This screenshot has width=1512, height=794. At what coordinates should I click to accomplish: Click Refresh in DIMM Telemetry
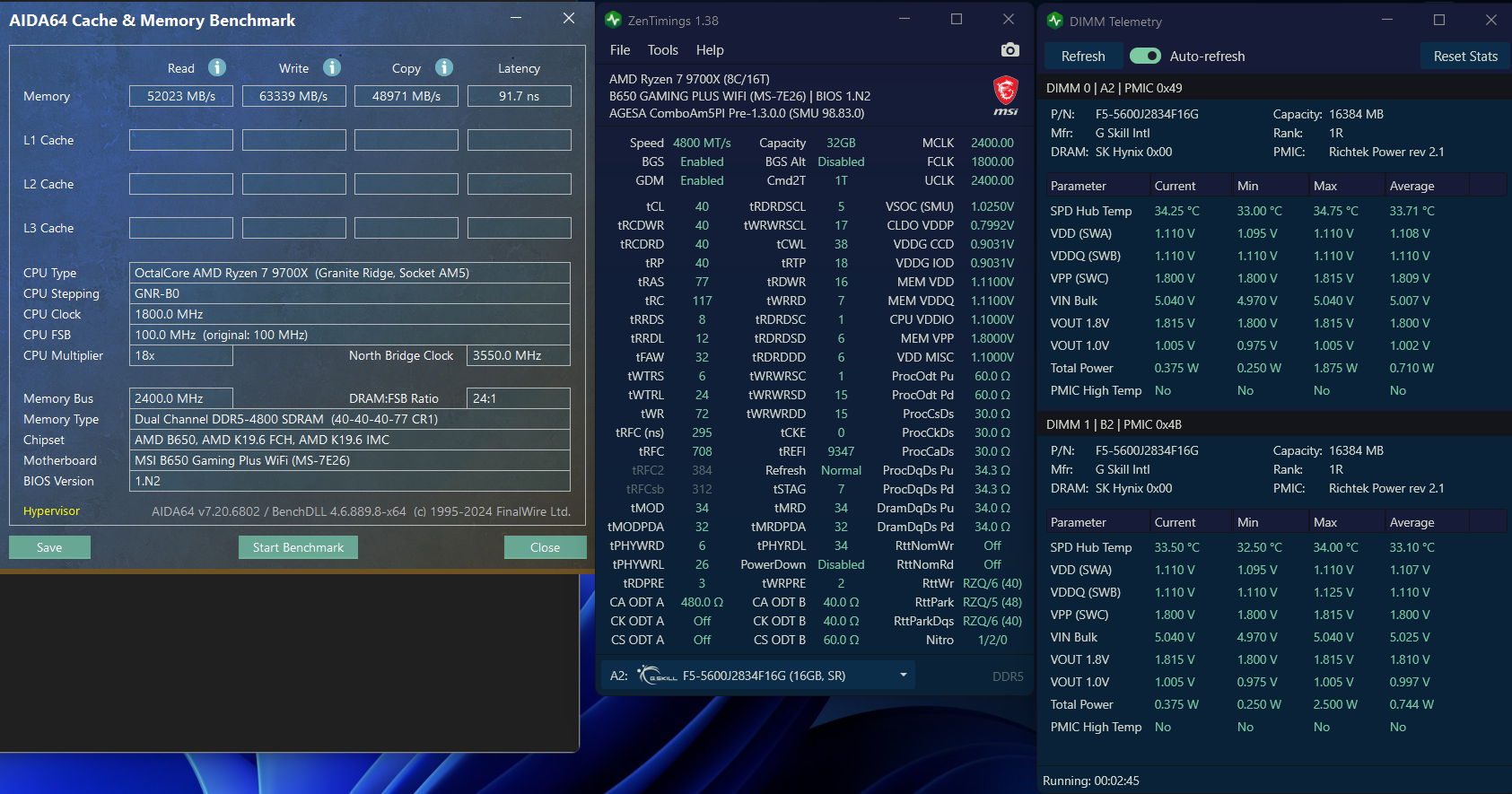1083,57
